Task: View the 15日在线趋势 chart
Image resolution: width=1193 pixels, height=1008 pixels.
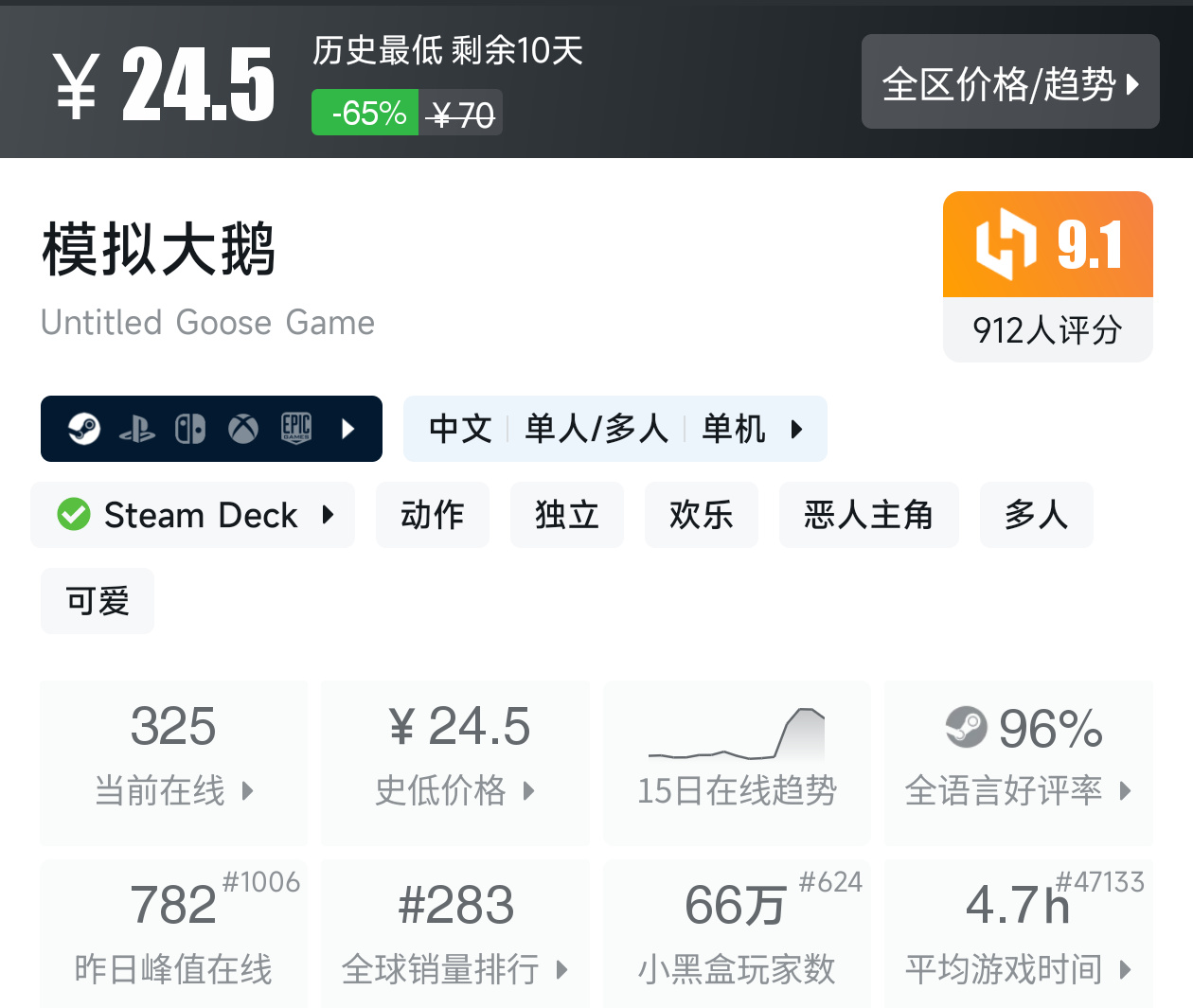Action: (x=737, y=762)
